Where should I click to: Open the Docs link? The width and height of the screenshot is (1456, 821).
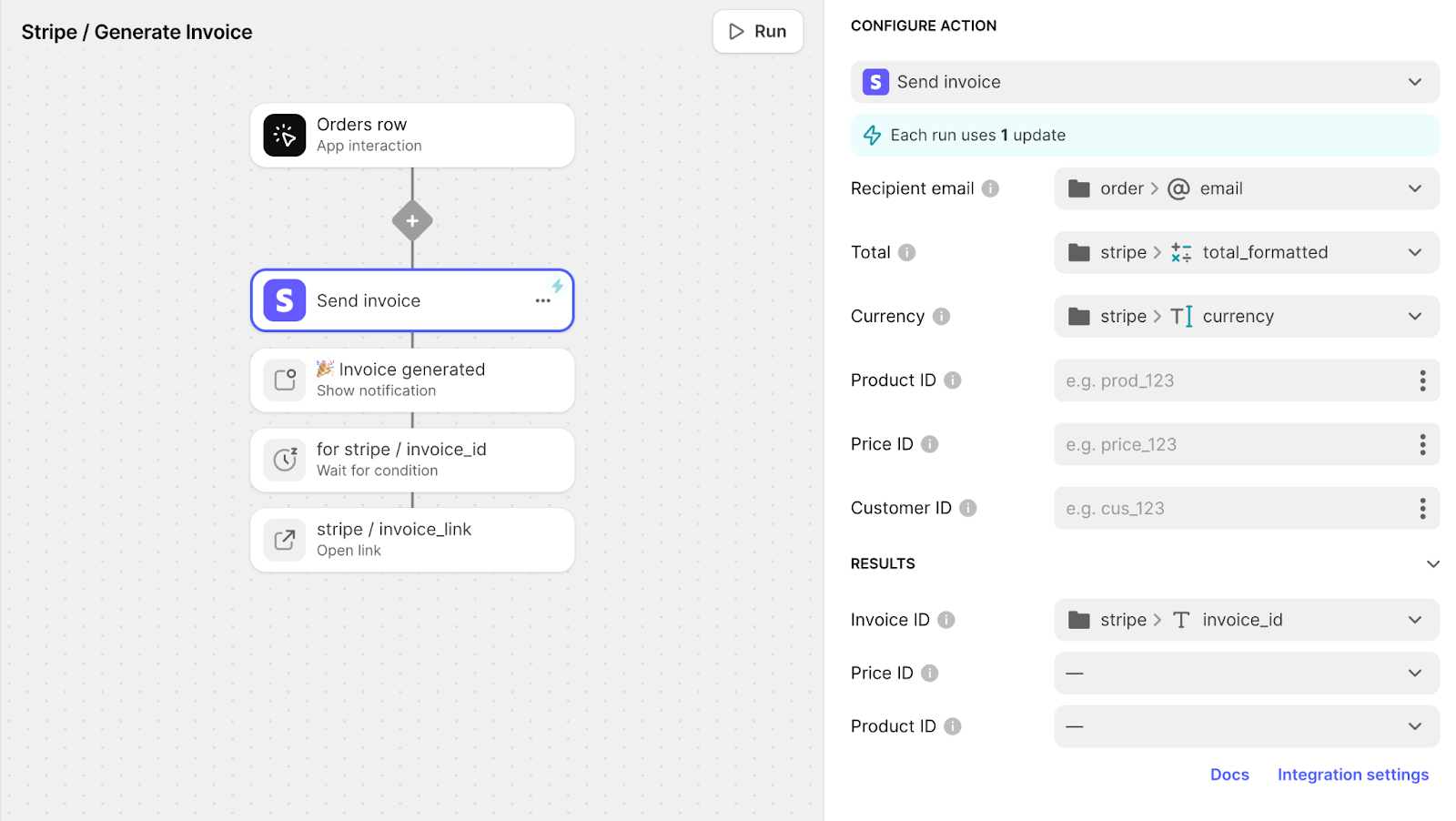[x=1229, y=775]
